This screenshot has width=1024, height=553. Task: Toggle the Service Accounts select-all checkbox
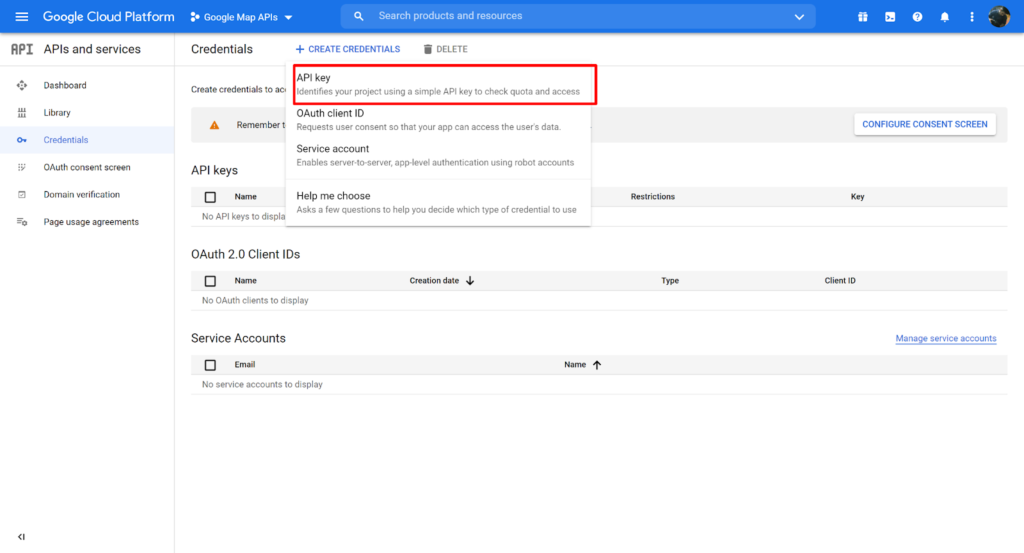210,366
